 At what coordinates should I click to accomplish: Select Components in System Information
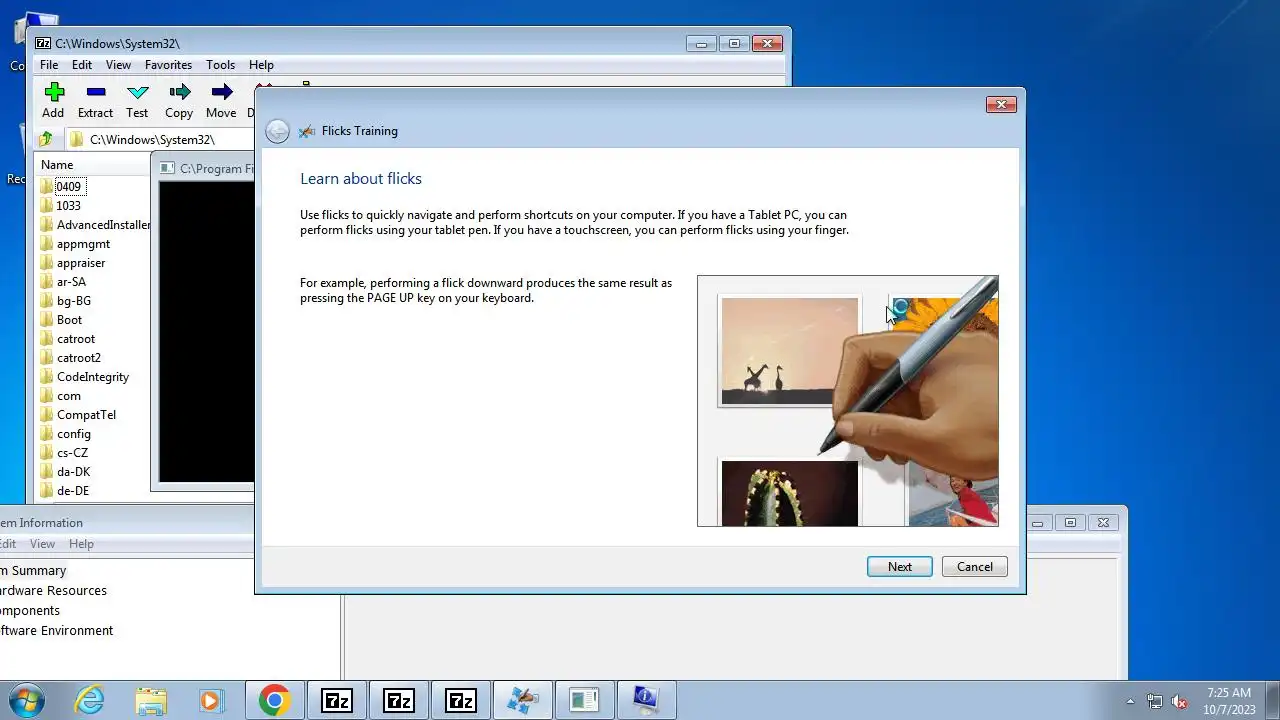tap(30, 610)
